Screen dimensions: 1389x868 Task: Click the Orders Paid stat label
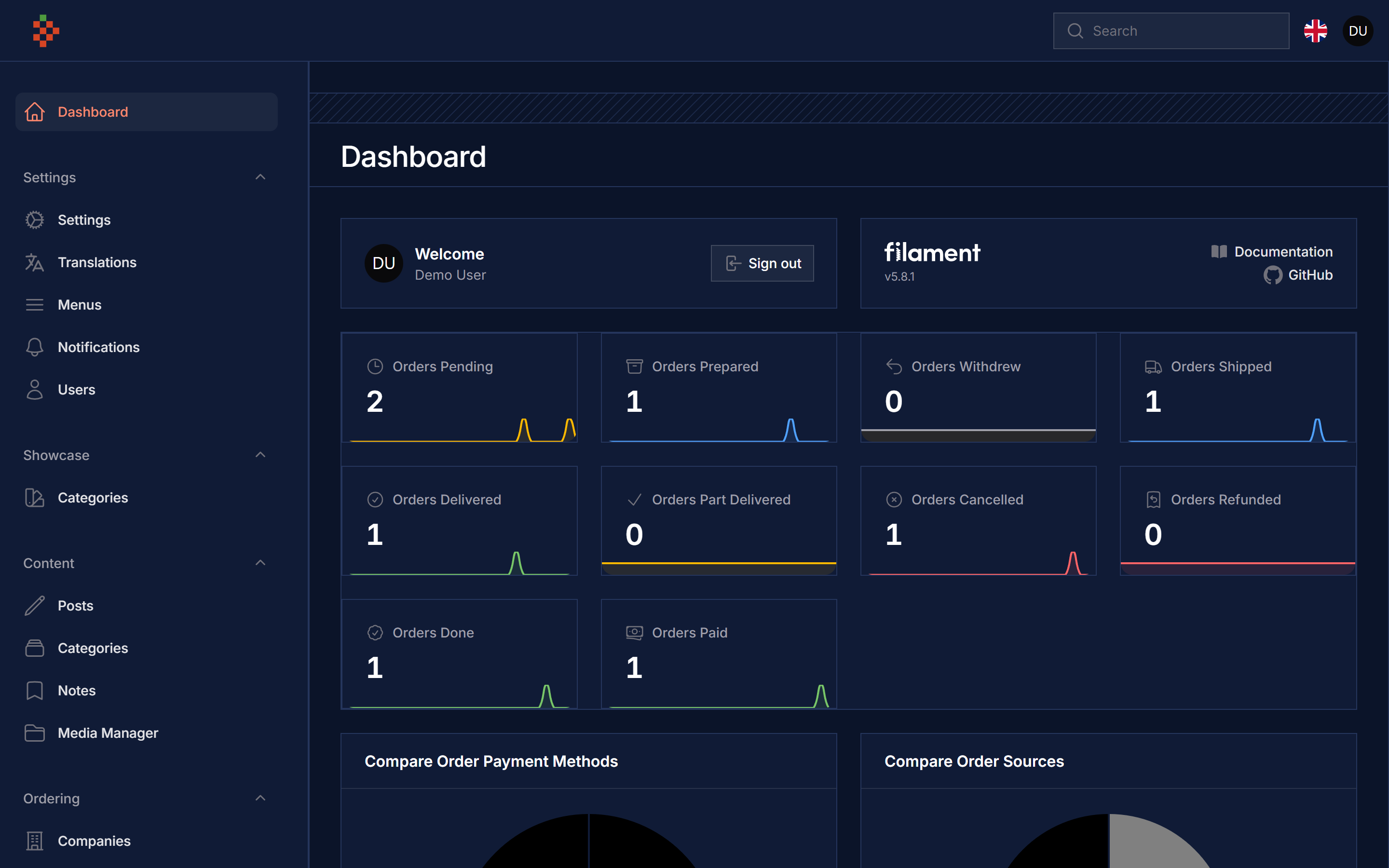(x=689, y=633)
